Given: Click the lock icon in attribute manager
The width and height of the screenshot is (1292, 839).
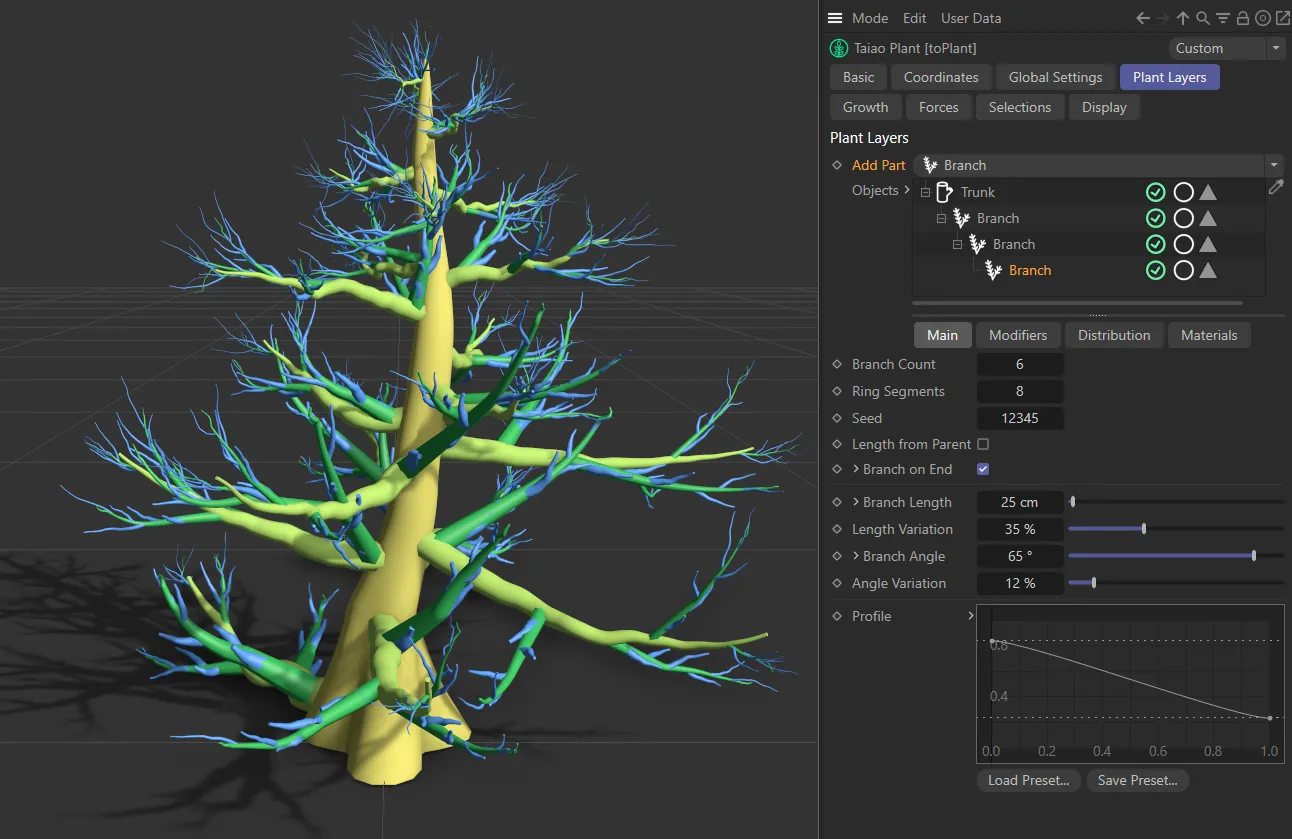Looking at the screenshot, I should click(1242, 18).
